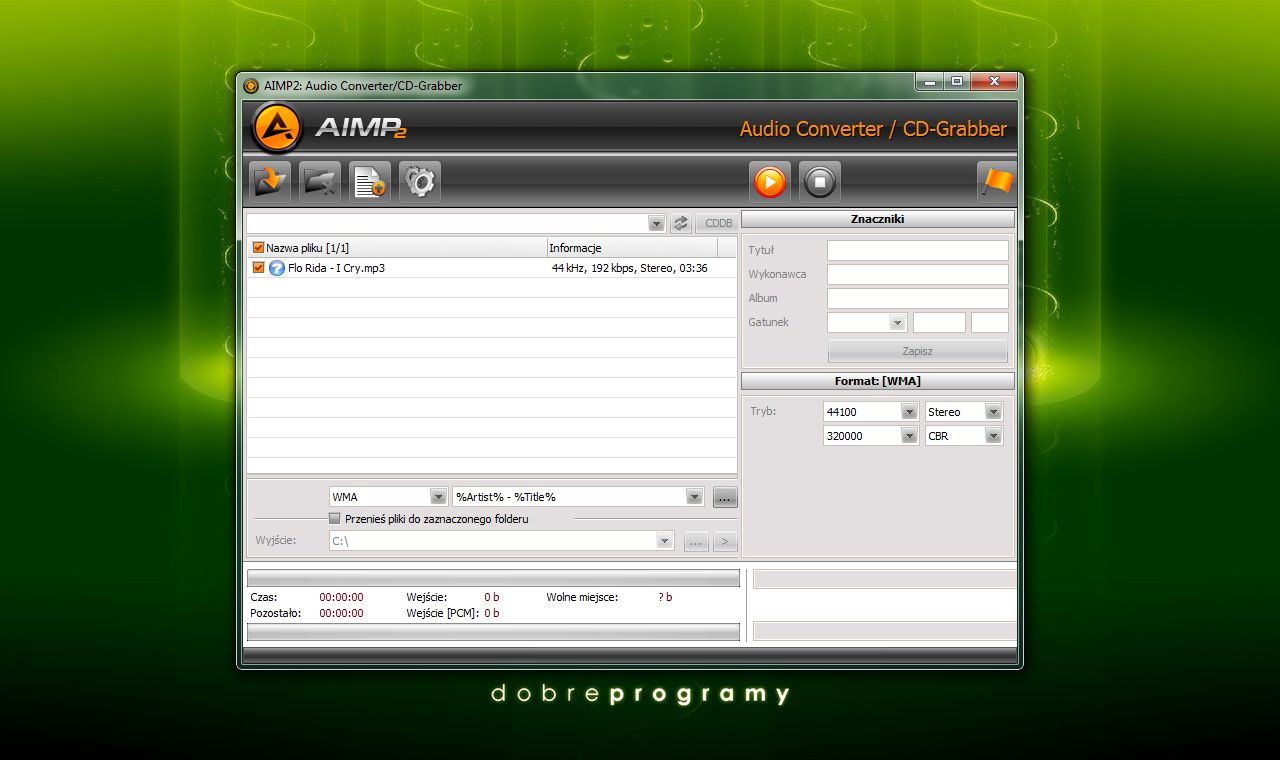Click the CDDB button
The height and width of the screenshot is (760, 1280).
pyautogui.click(x=719, y=223)
